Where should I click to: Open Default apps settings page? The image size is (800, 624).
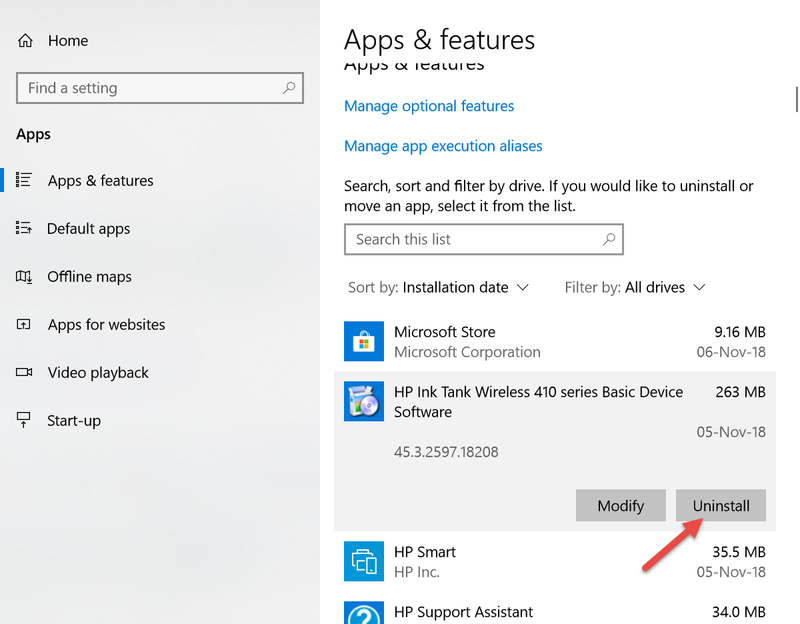[x=88, y=229]
